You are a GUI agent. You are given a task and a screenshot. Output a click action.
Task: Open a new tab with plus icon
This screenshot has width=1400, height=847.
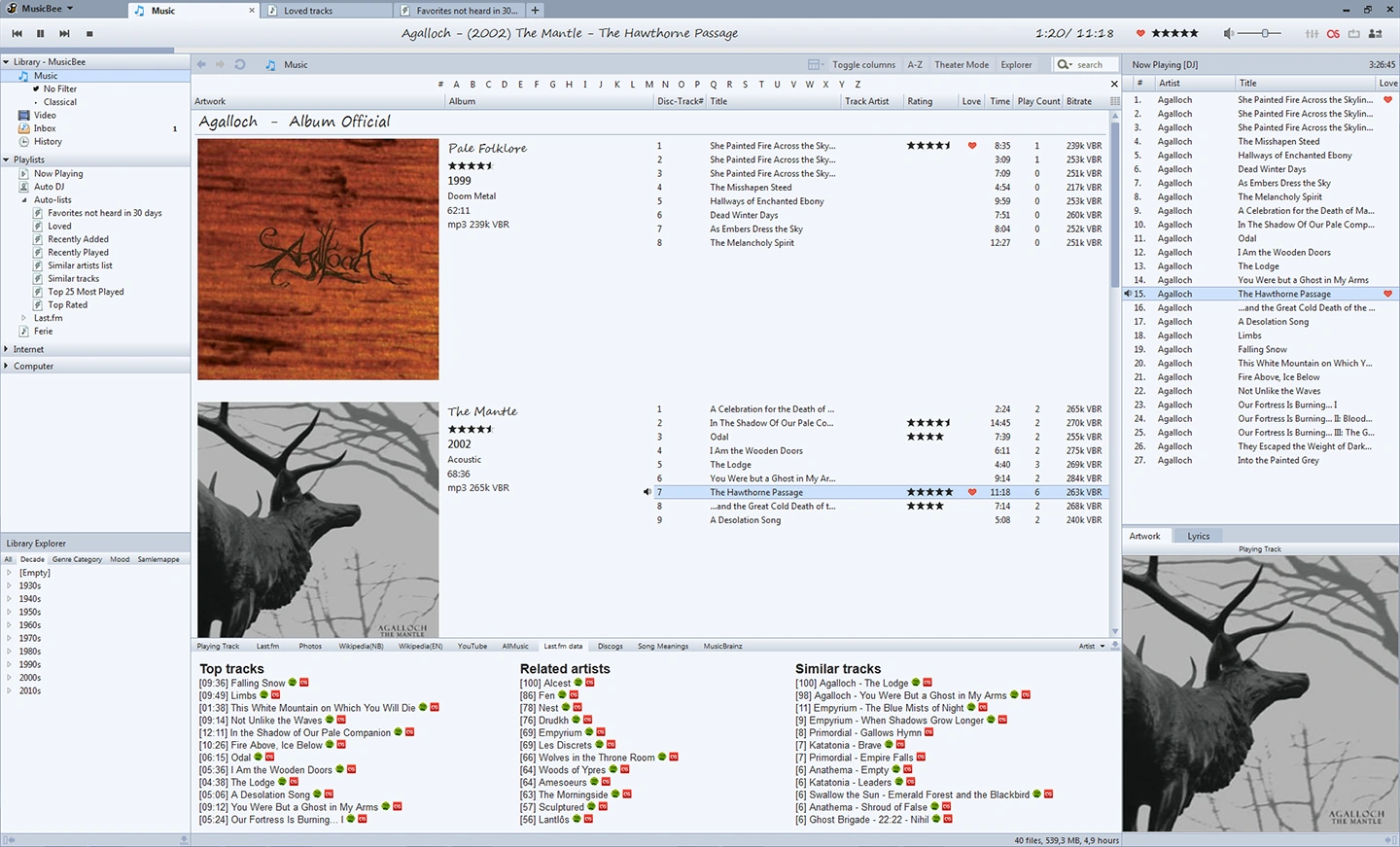[x=535, y=10]
